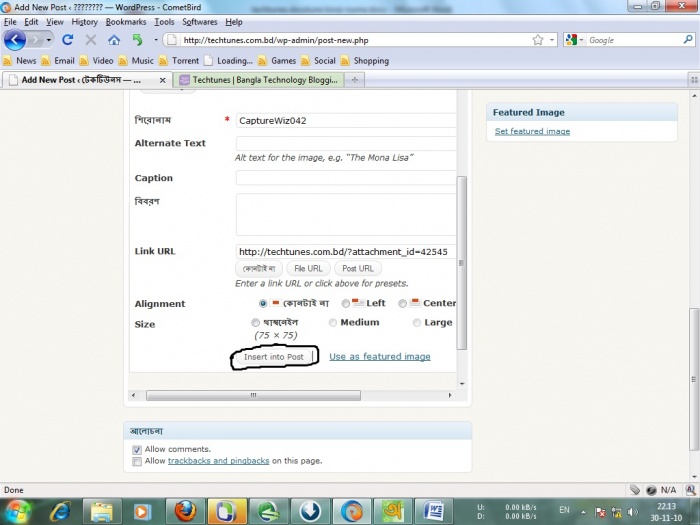
Task: Click the page vertical scrollbar thumb
Action: pyautogui.click(x=694, y=379)
